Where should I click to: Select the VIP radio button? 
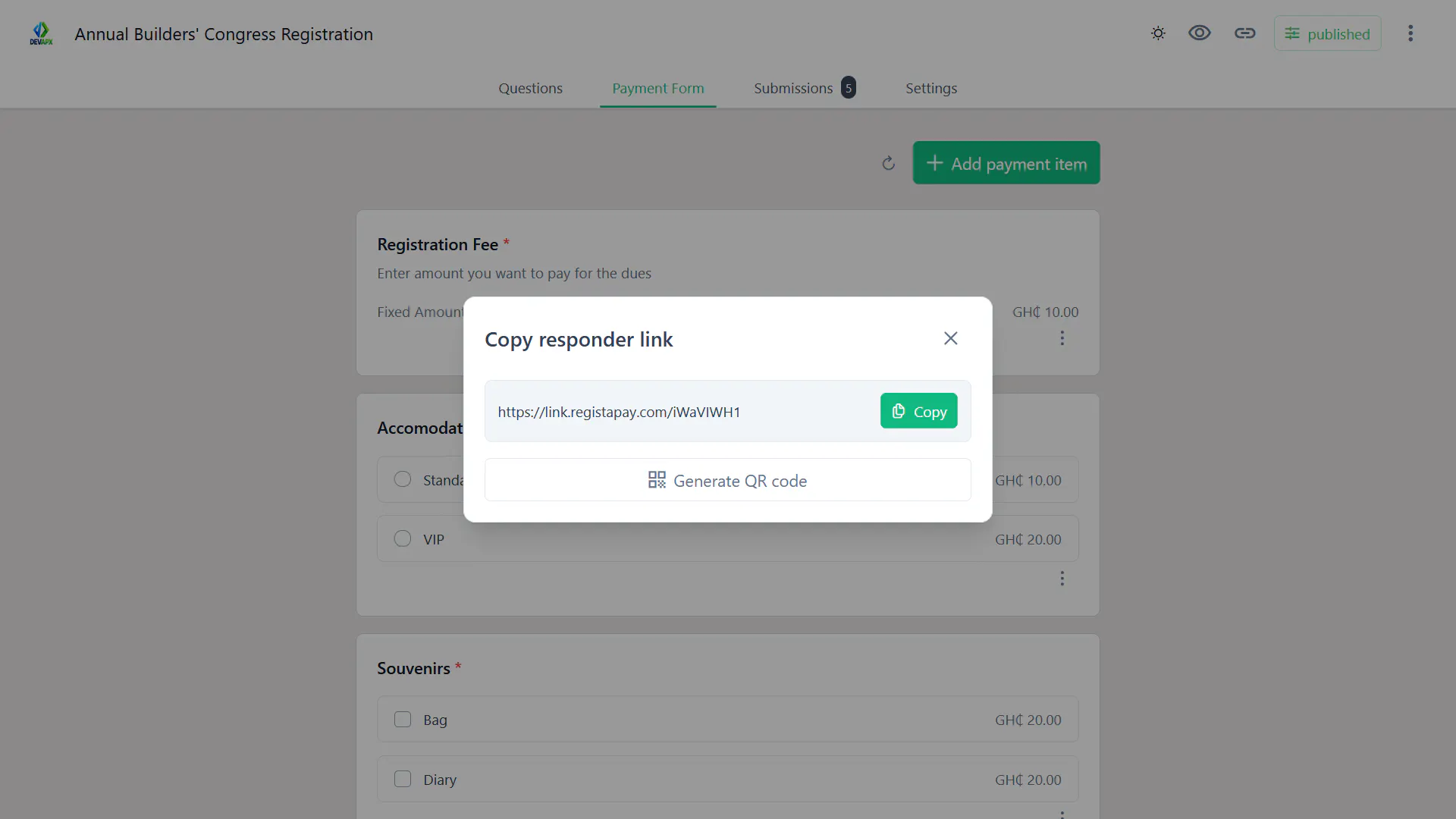click(403, 538)
